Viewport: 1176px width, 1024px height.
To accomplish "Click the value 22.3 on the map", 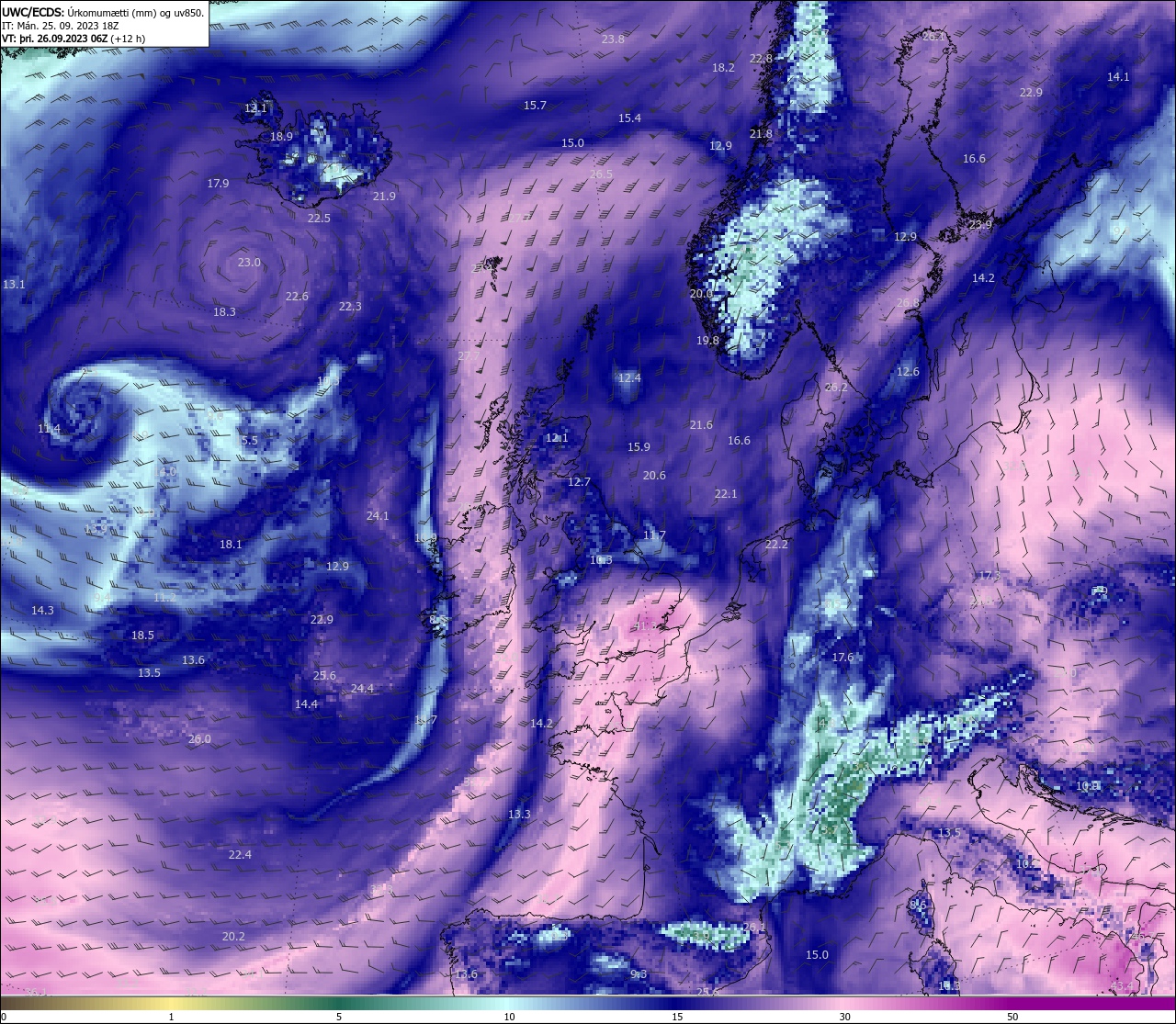I will click(x=350, y=306).
